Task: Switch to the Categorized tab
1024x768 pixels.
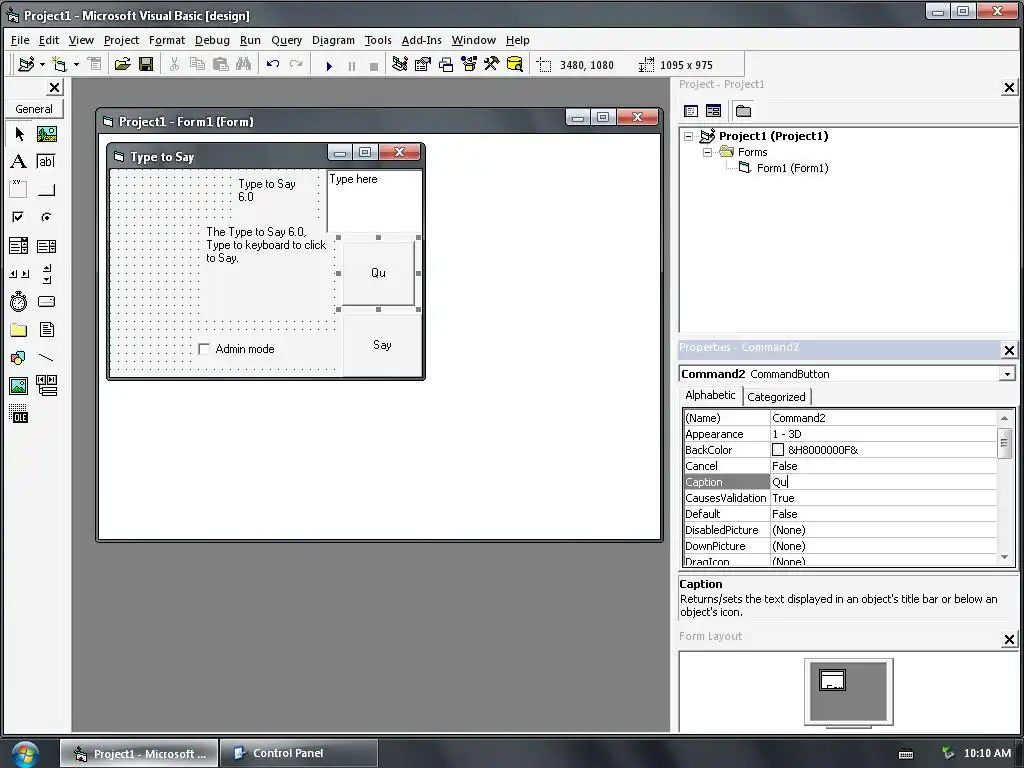Action: click(x=776, y=396)
